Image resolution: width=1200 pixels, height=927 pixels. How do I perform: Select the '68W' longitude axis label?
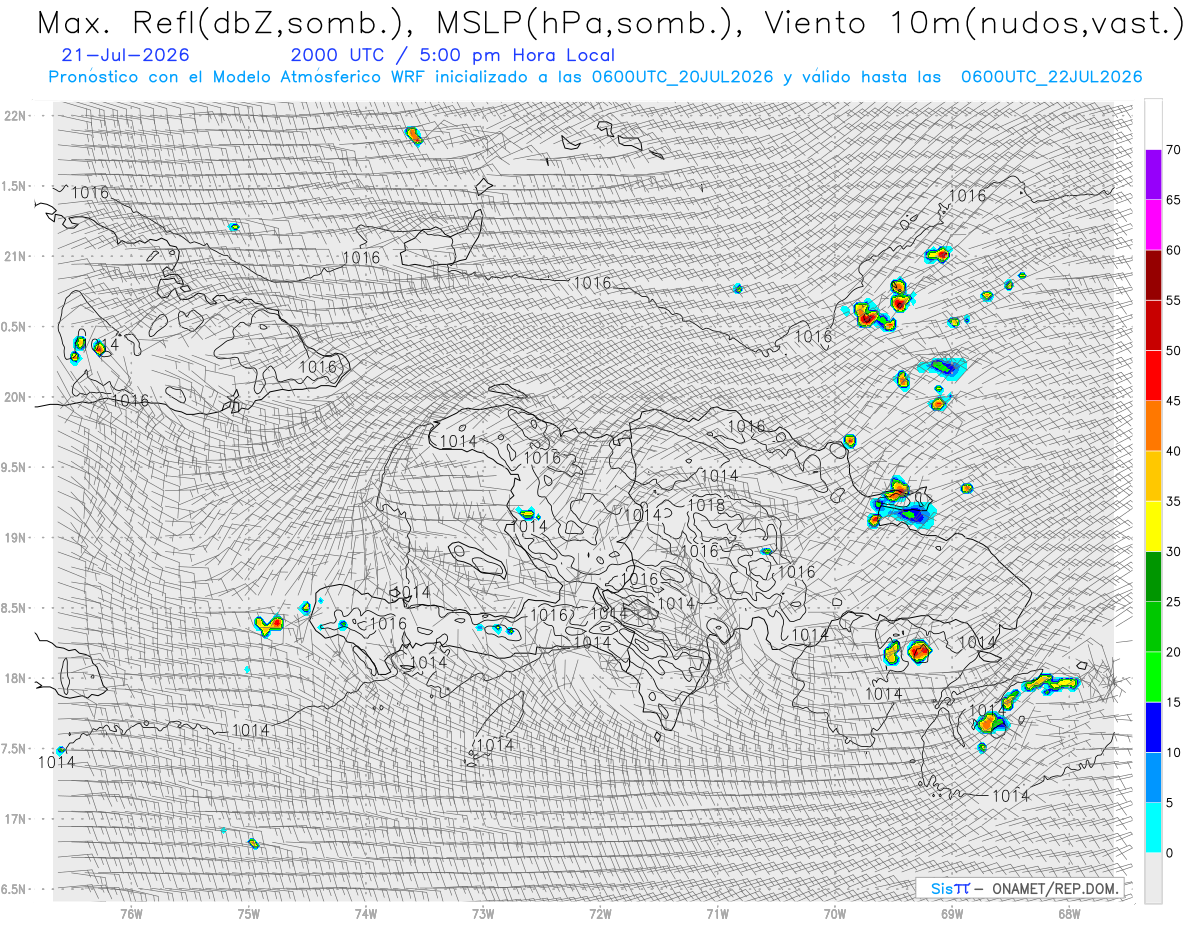click(x=1069, y=913)
